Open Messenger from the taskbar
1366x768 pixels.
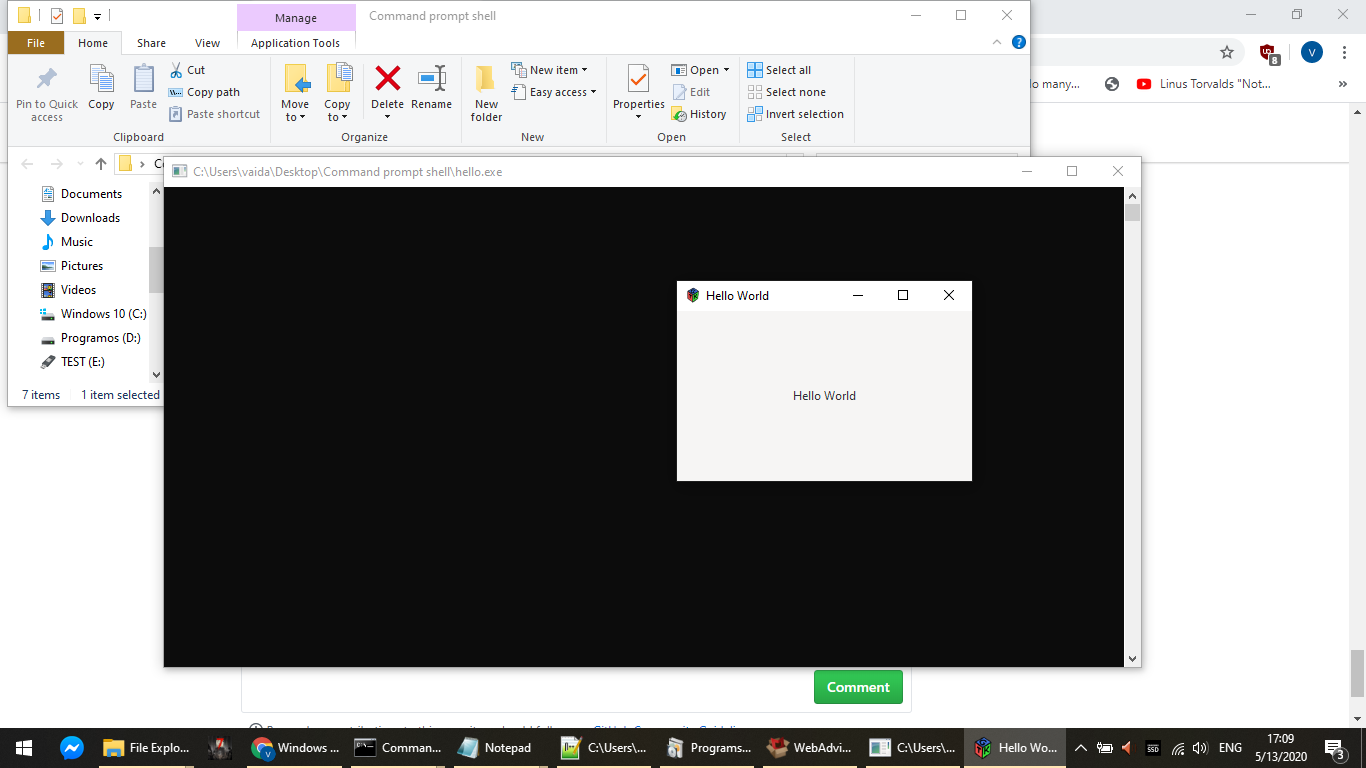[71, 747]
